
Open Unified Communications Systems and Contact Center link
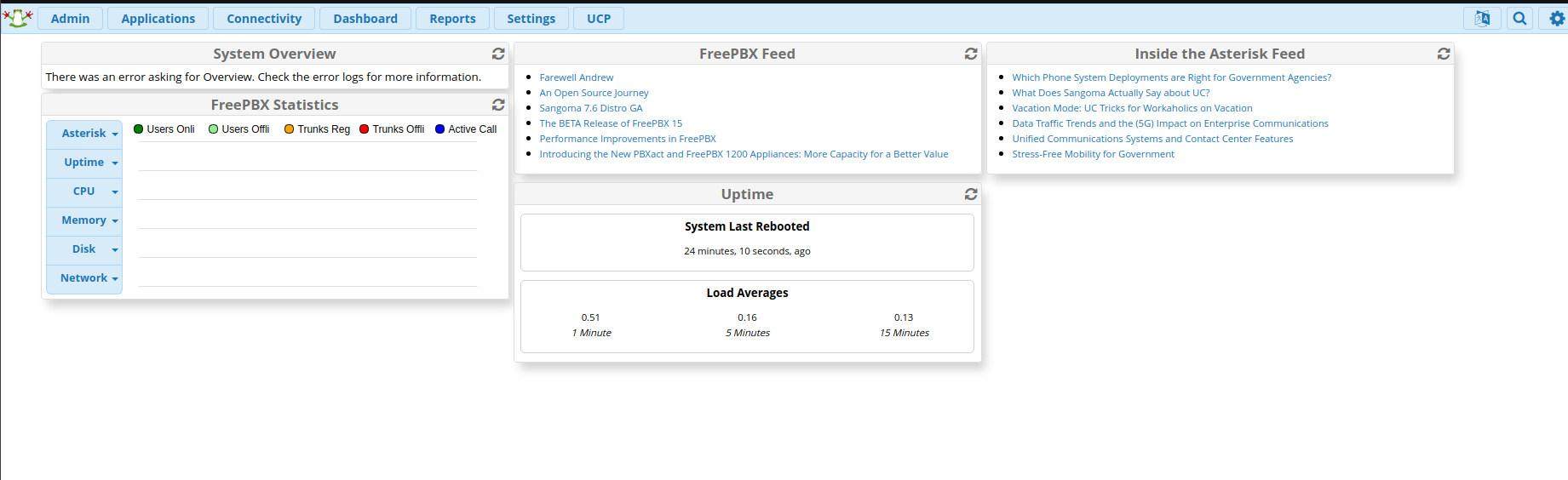(1152, 139)
